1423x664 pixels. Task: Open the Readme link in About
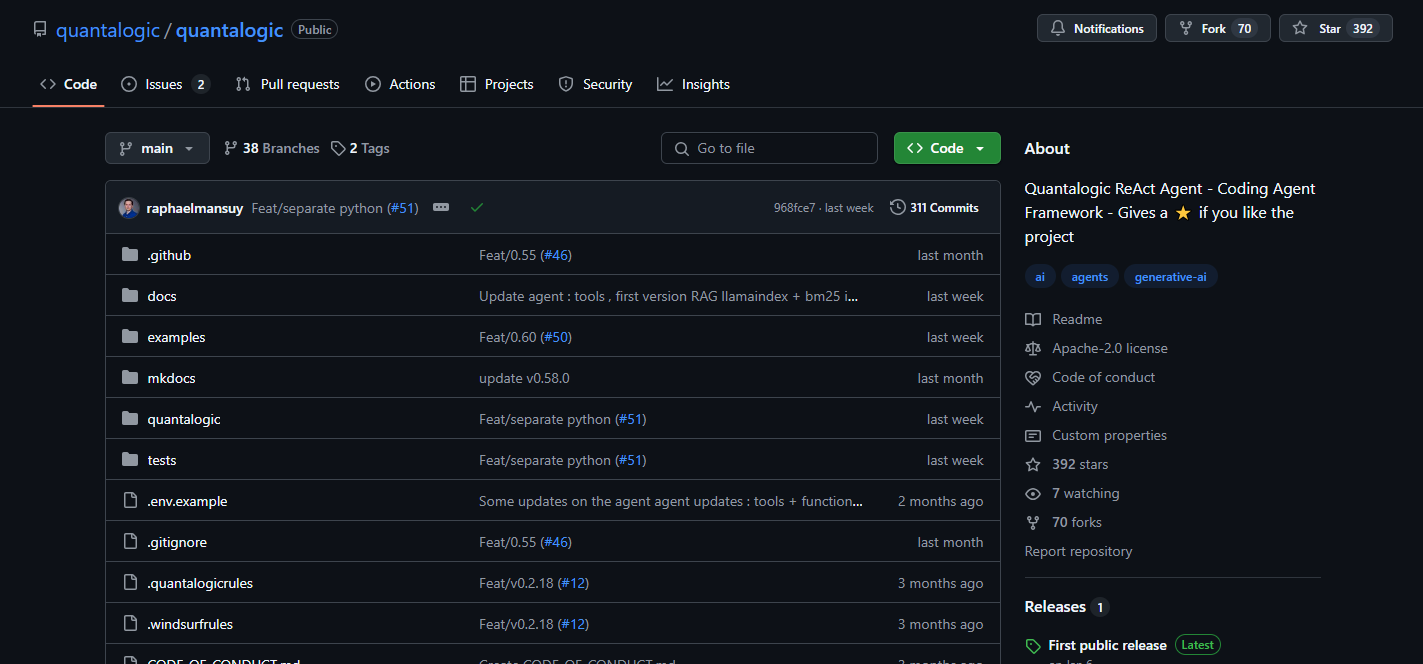pos(1077,320)
